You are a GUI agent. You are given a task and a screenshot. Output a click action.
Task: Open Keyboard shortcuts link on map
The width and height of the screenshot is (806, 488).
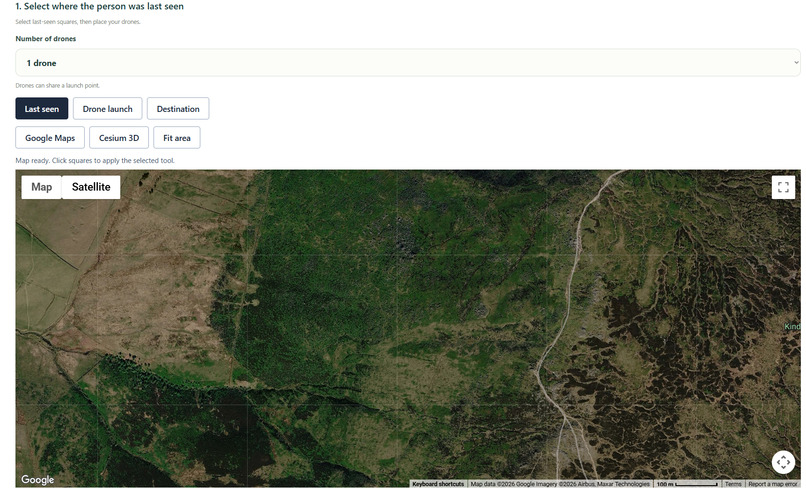pyautogui.click(x=438, y=484)
